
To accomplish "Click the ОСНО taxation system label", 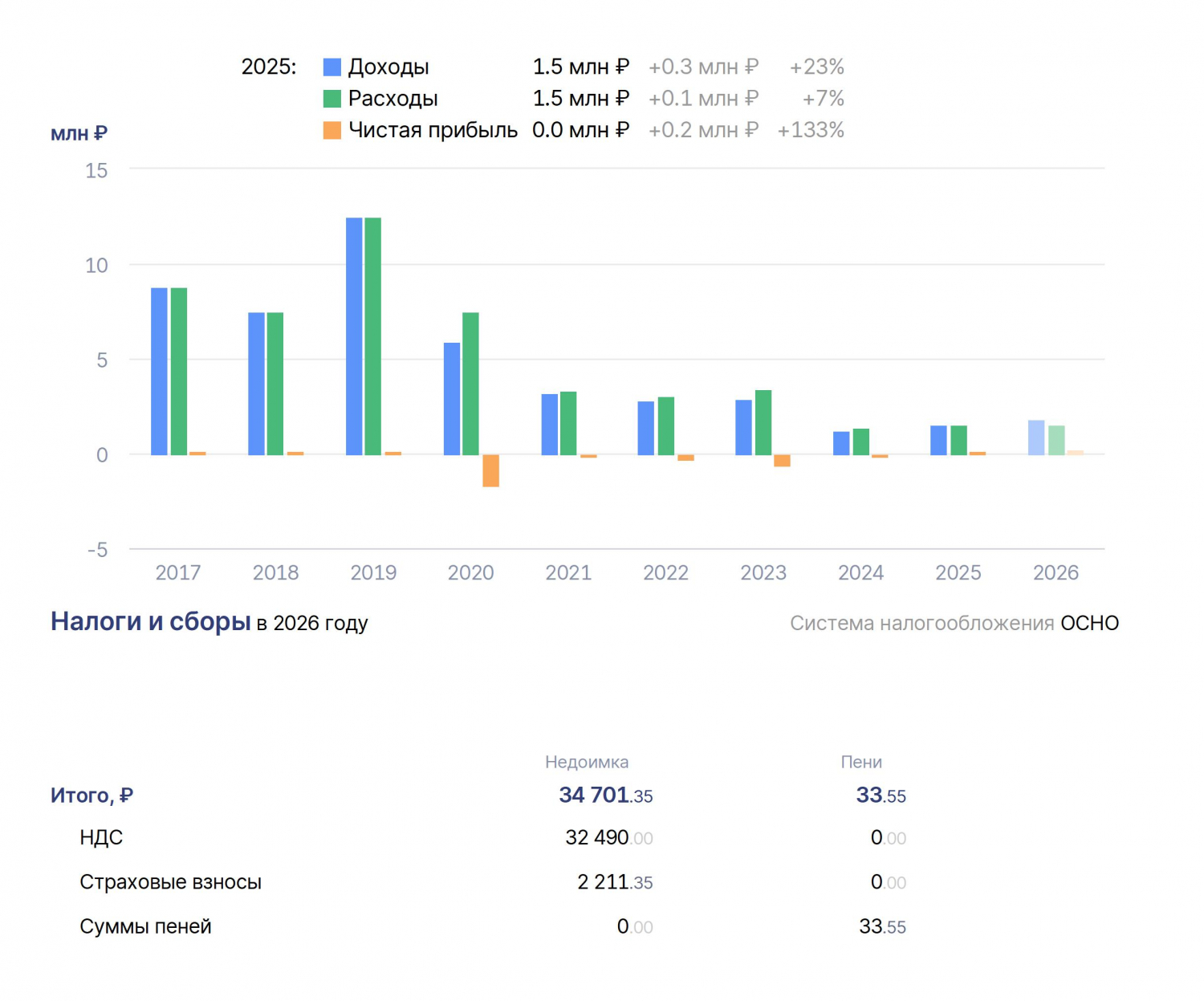I will (1089, 624).
